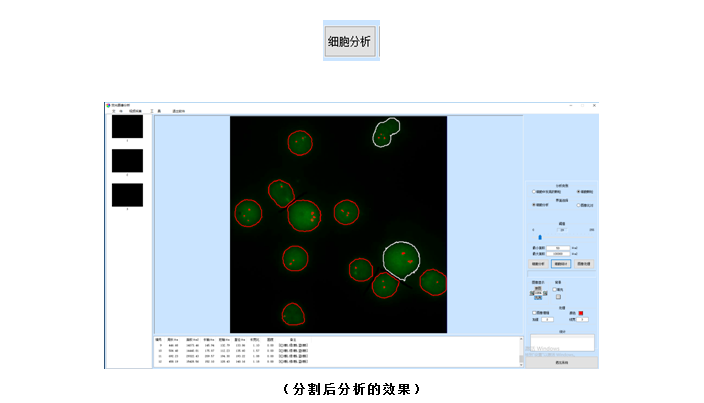The width and height of the screenshot is (704, 403).
Task: Click the large white-outlined cell at lower right
Action: [x=402, y=259]
